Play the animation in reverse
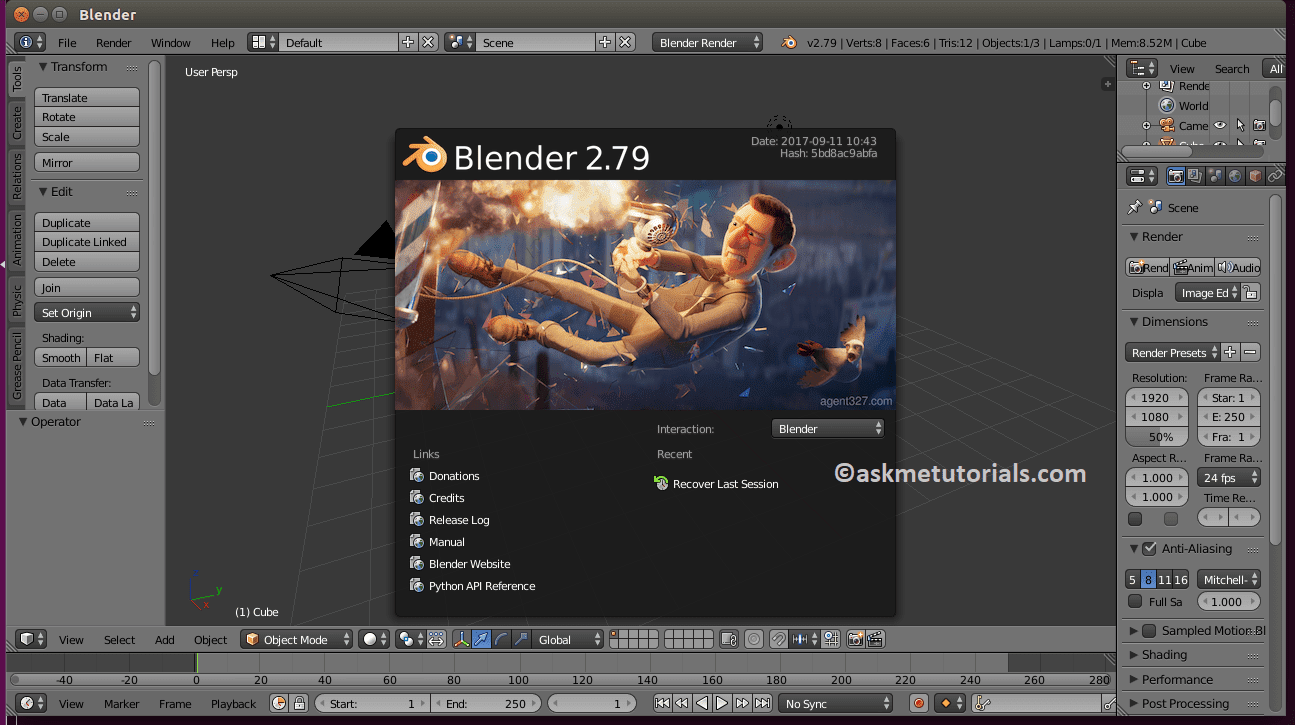The width and height of the screenshot is (1295, 725). 702,703
